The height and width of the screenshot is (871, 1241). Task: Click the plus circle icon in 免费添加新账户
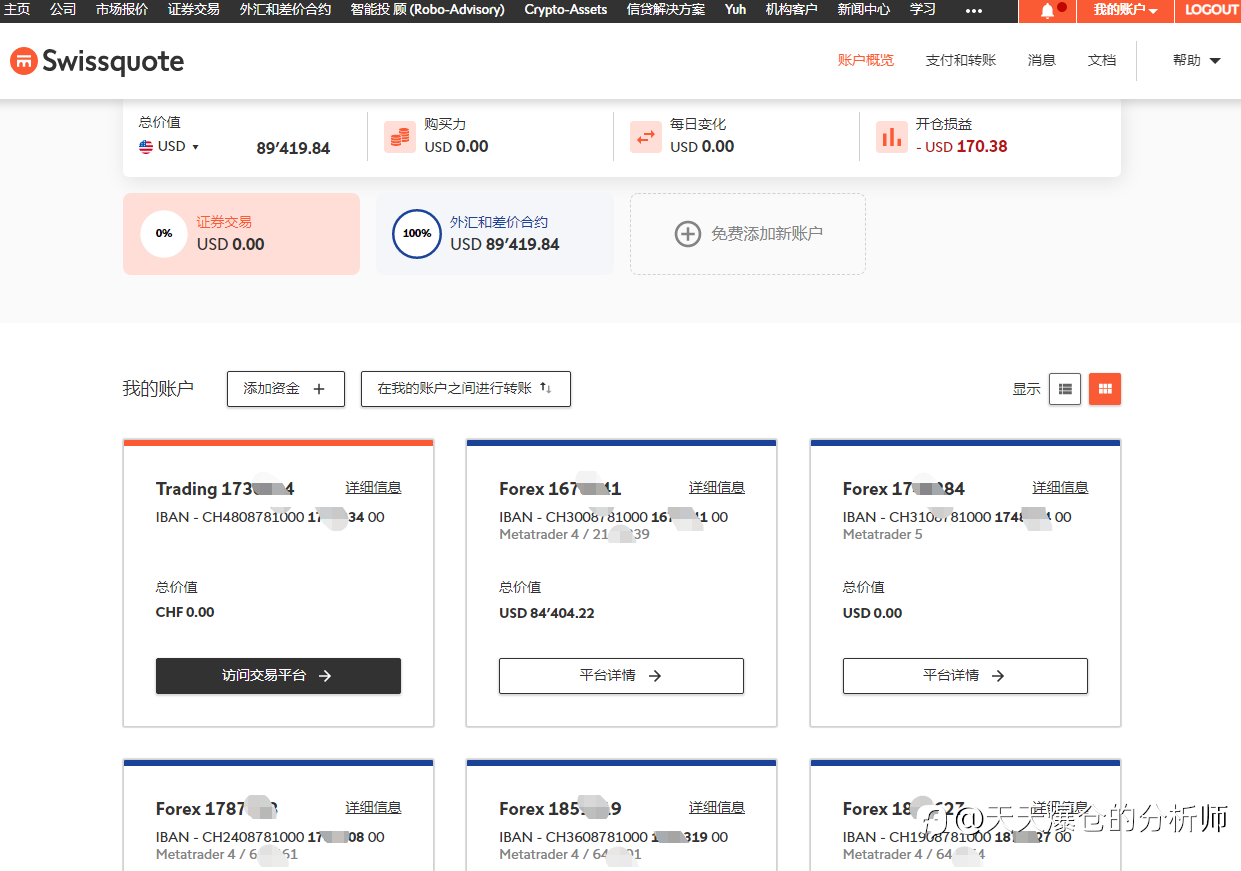coord(687,234)
